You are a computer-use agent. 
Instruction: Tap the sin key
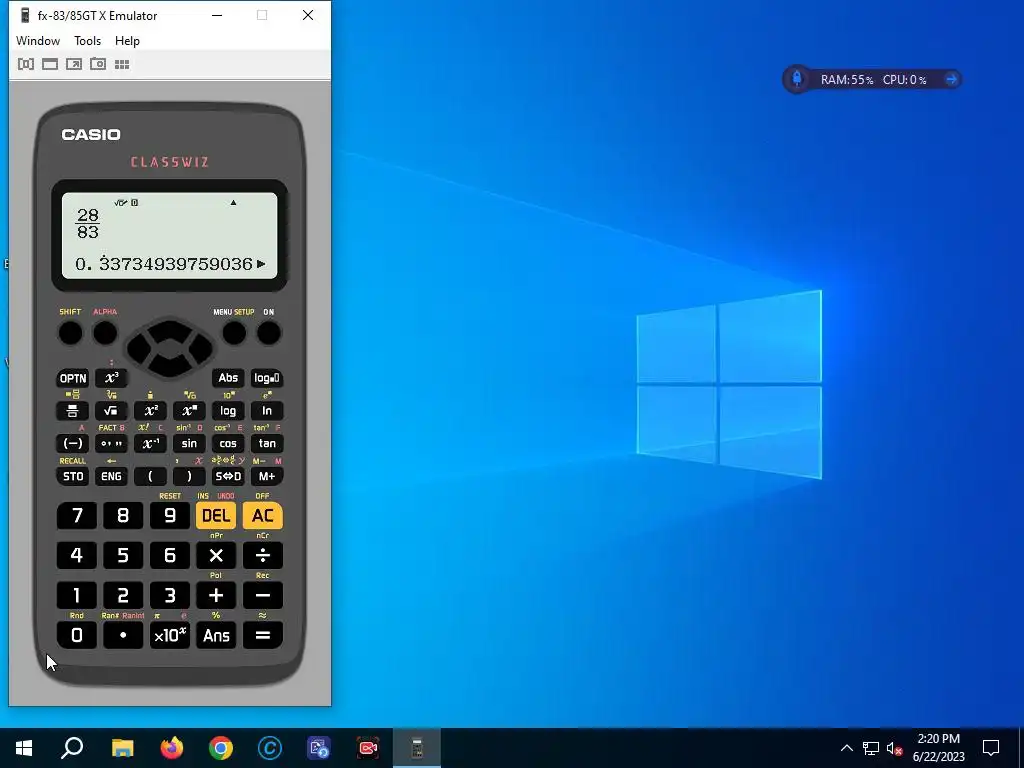189,443
